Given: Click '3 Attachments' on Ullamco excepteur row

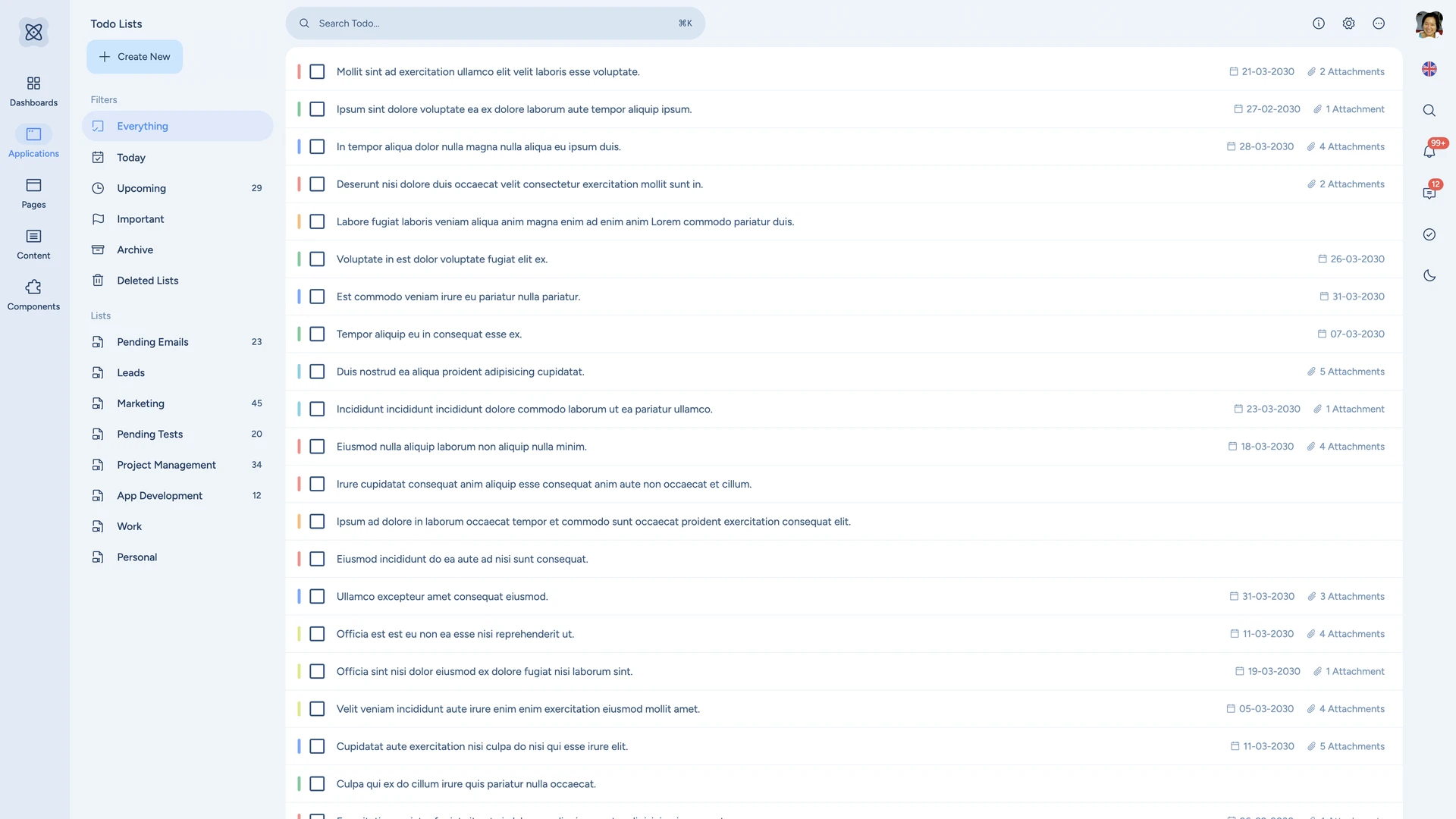Looking at the screenshot, I should (1346, 597).
